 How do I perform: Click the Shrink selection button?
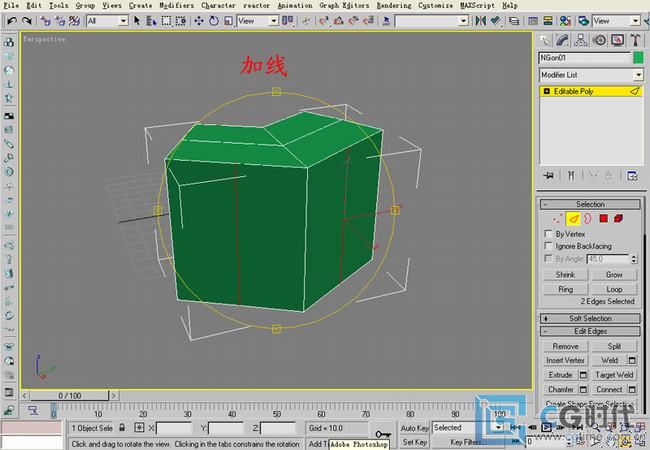565,274
